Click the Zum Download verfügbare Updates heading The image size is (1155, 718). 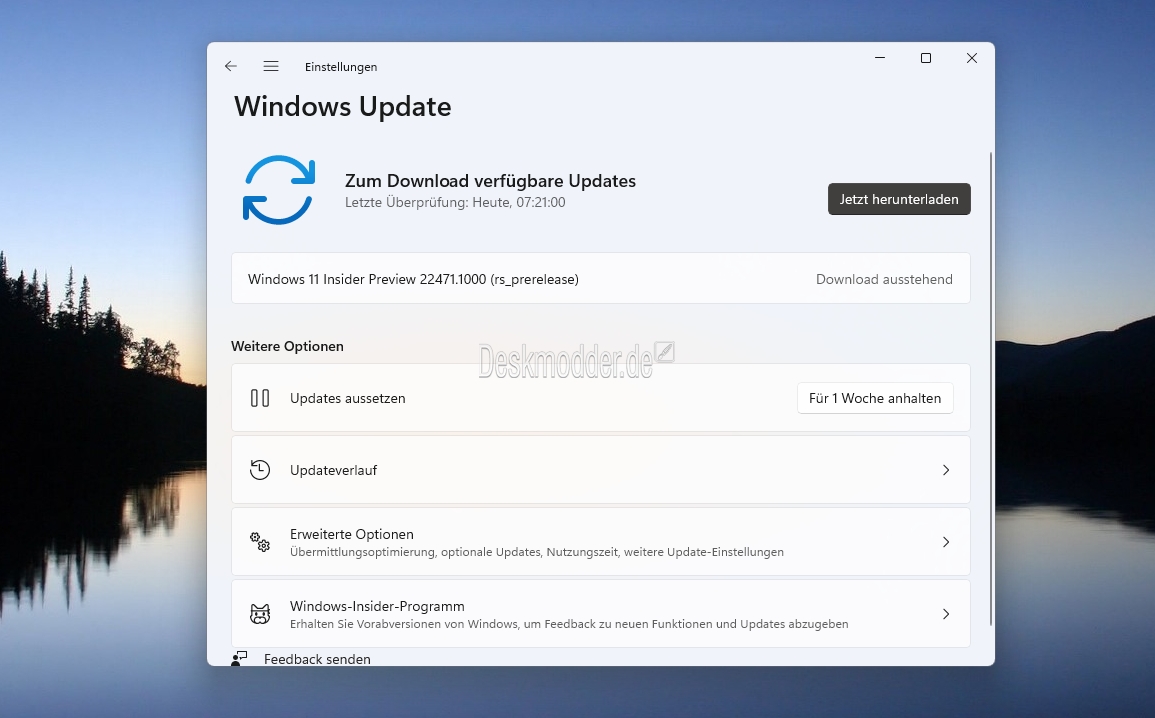click(x=491, y=180)
